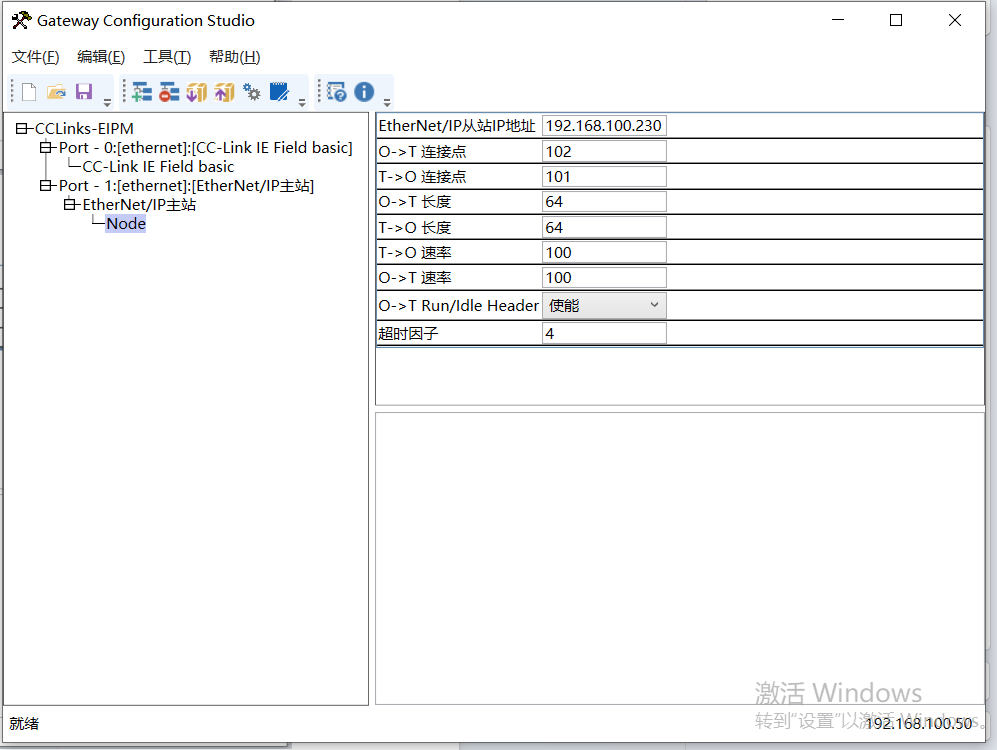The image size is (997, 750).
Task: Close the Gateway Configuration Studio window
Action: click(x=954, y=20)
